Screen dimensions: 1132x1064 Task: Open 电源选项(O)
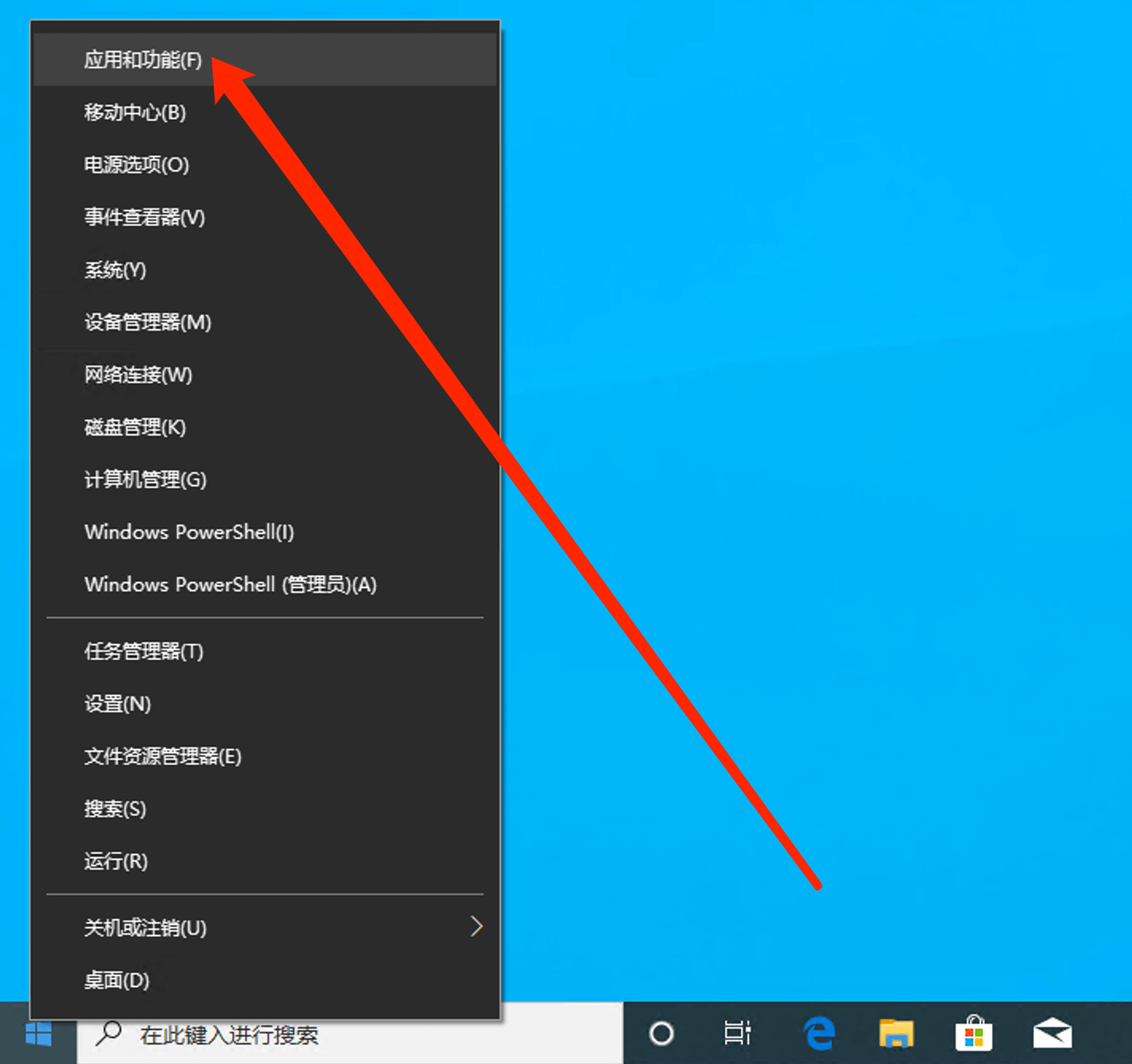tap(265, 165)
